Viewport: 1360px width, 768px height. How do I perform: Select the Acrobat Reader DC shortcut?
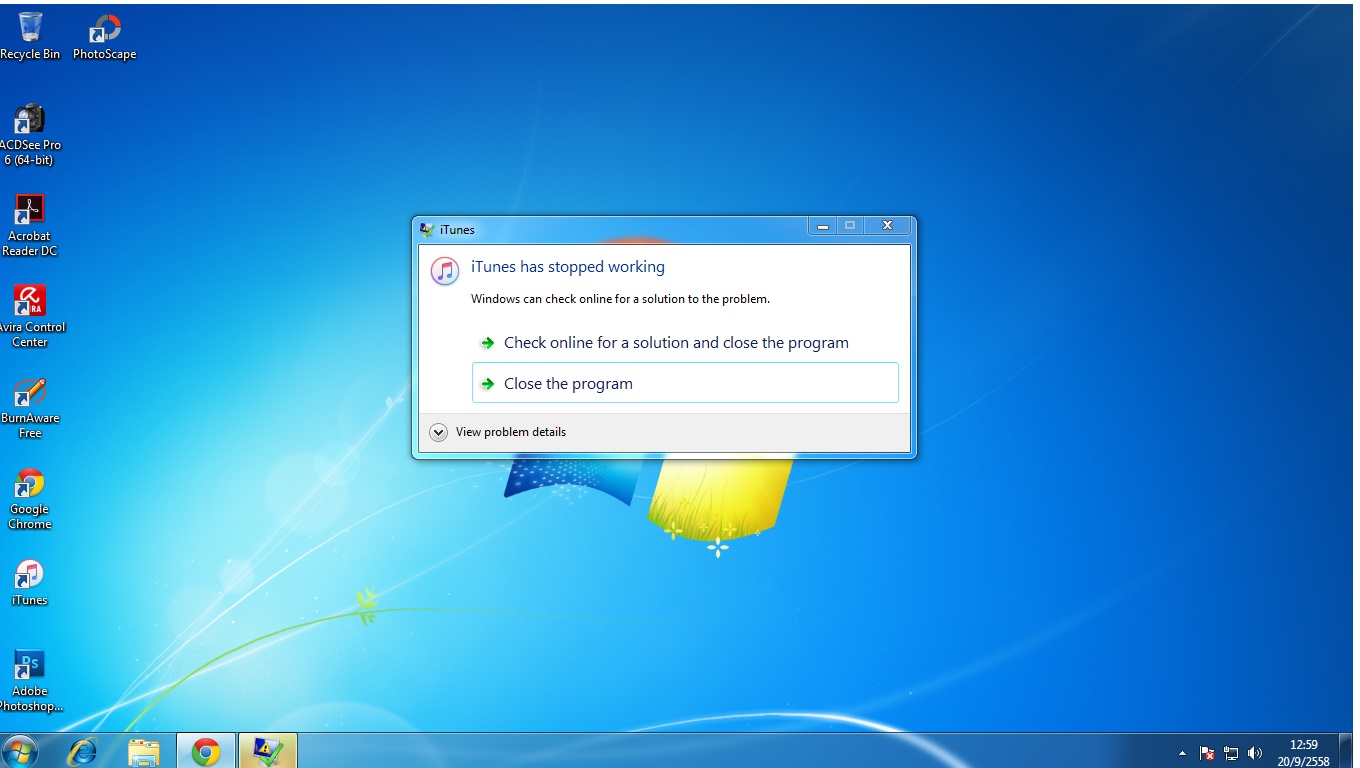tap(30, 225)
